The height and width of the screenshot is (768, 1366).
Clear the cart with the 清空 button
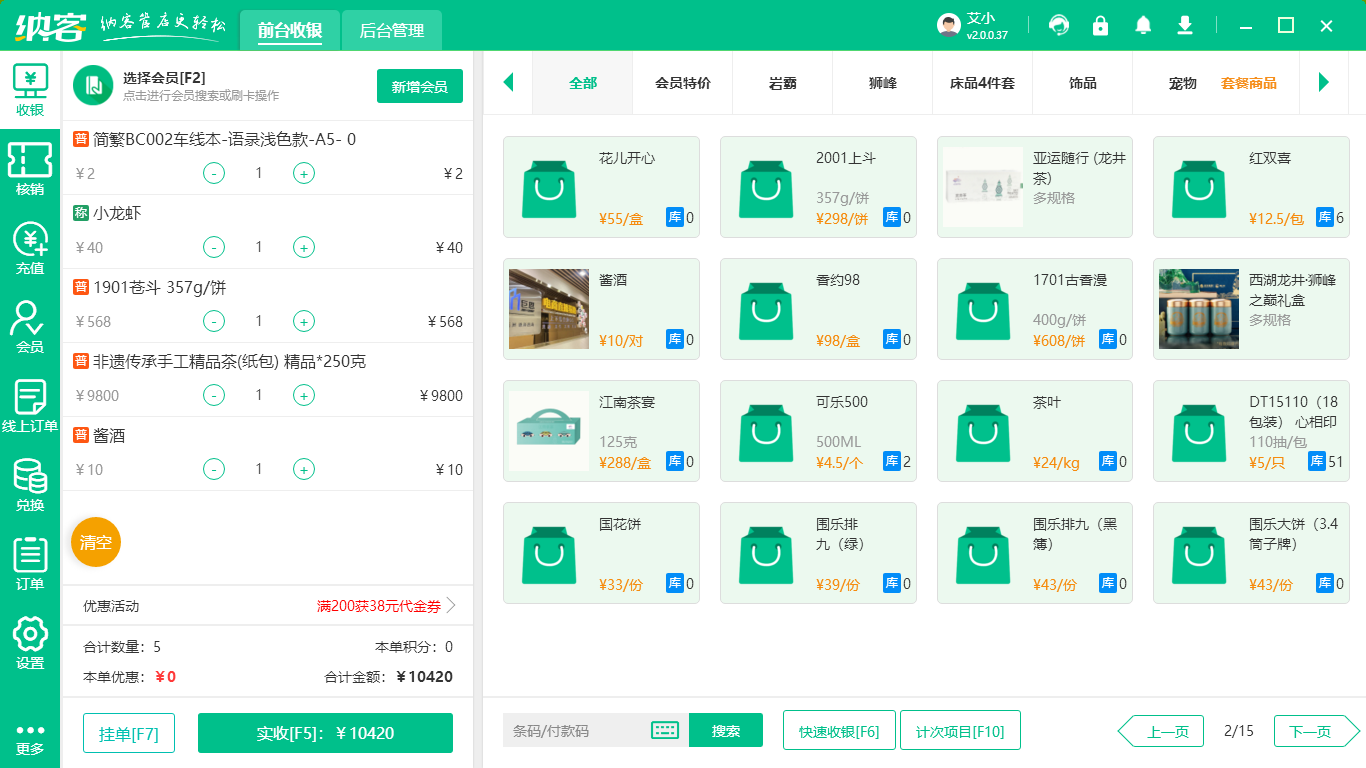(95, 541)
